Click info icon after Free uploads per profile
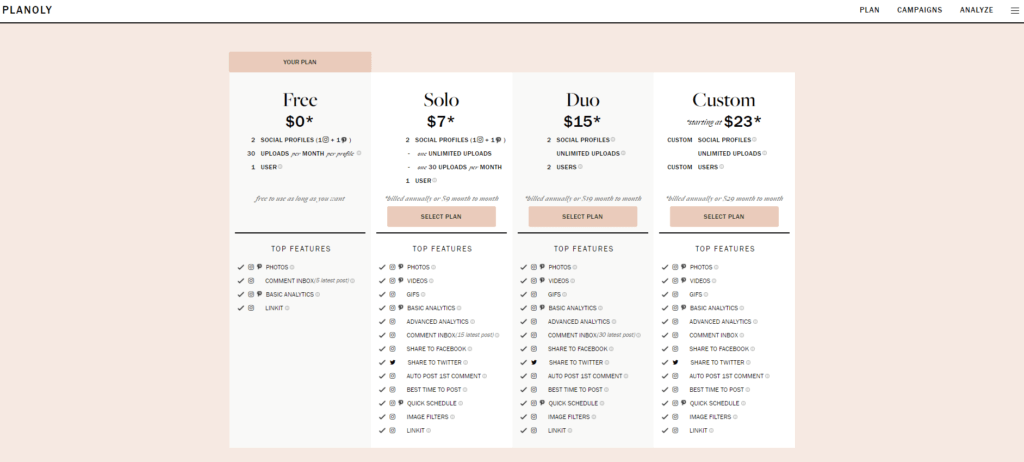Screen dimensions: 1024x462 point(359,153)
